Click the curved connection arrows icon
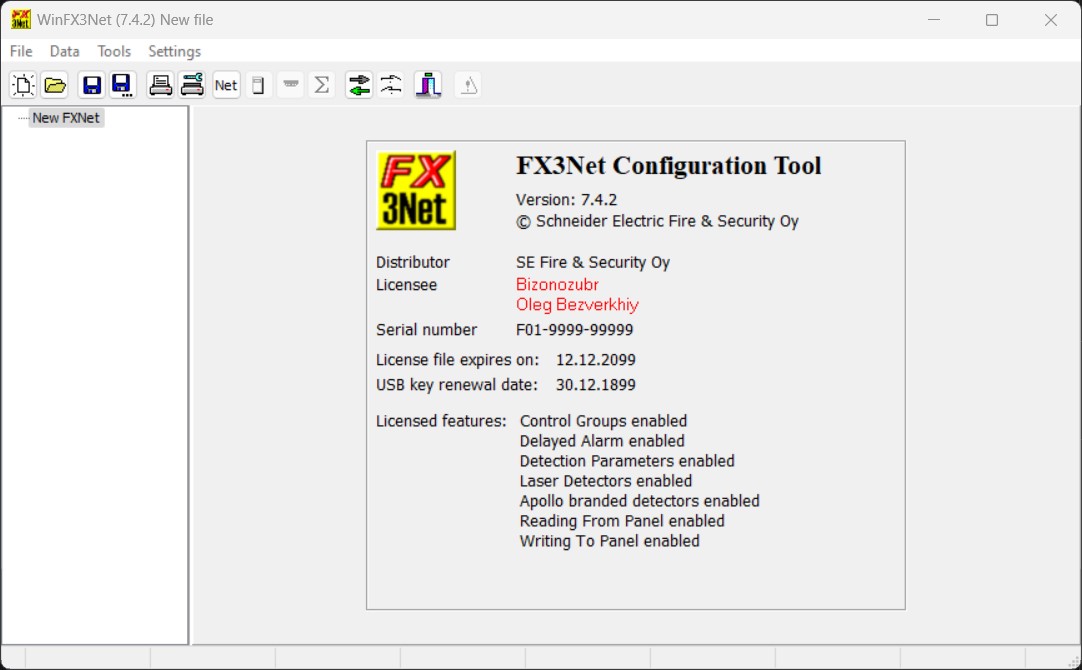1082x670 pixels. [391, 85]
